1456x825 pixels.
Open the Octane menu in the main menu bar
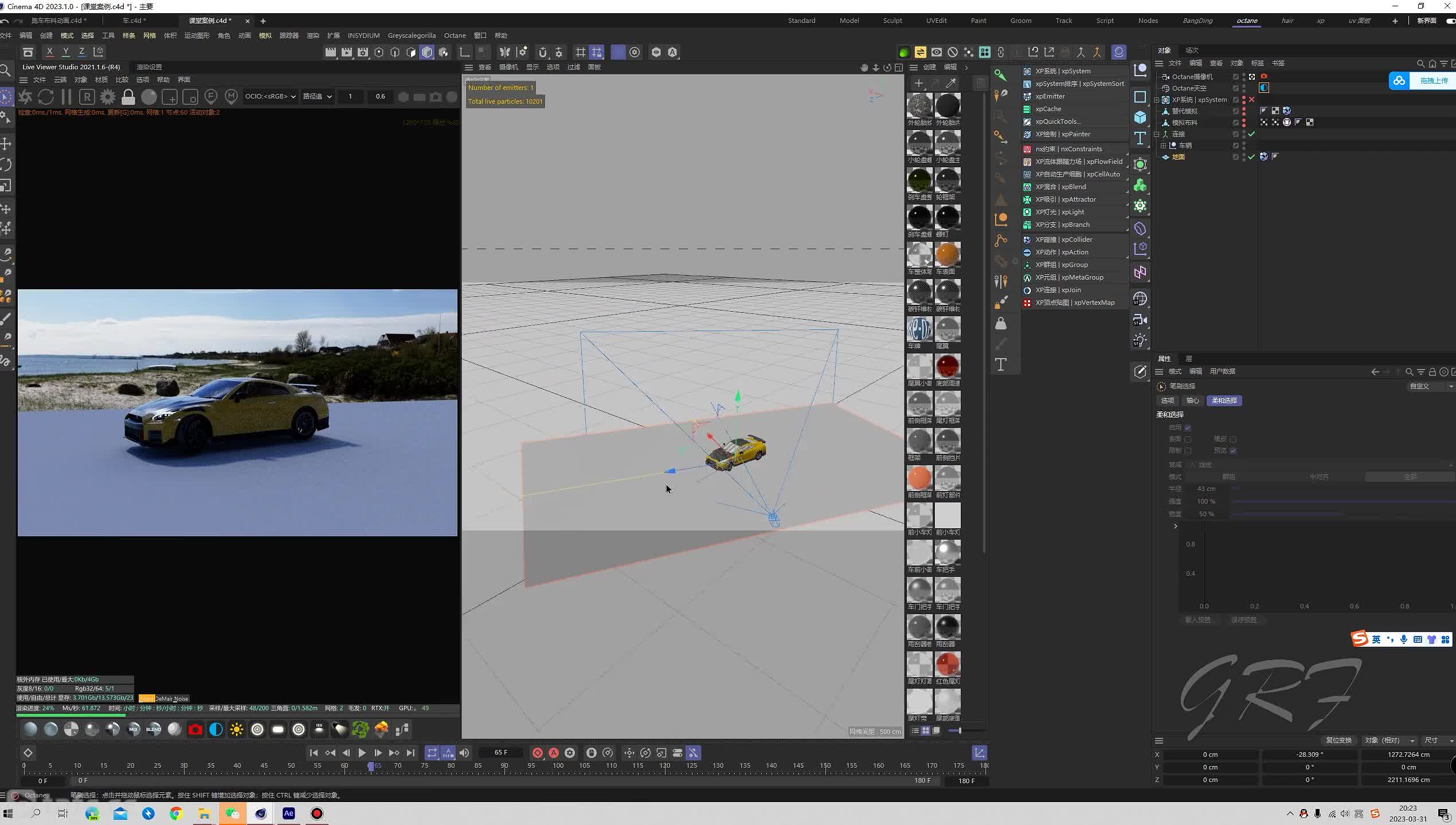coord(455,36)
